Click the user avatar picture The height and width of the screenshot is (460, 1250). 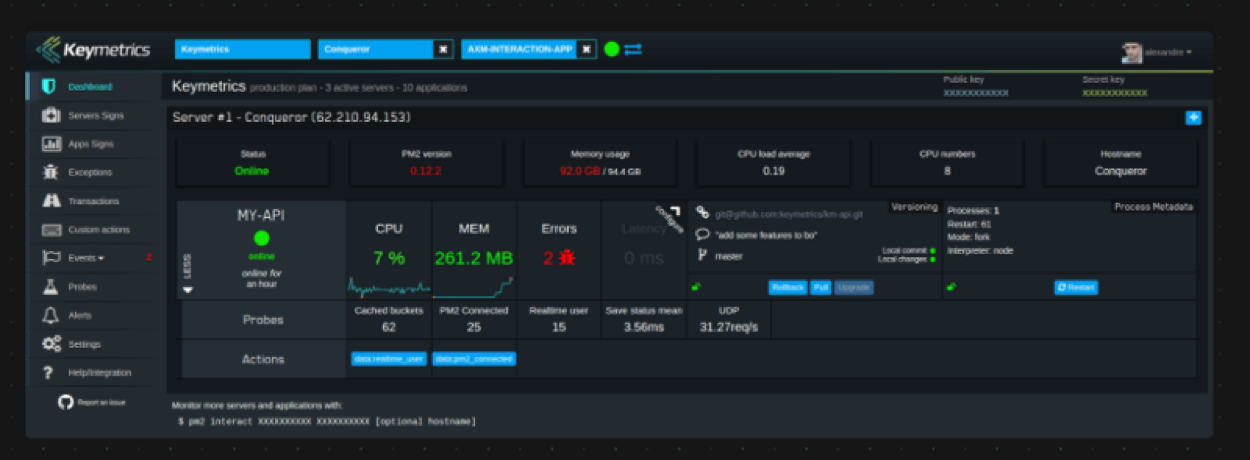(1131, 52)
